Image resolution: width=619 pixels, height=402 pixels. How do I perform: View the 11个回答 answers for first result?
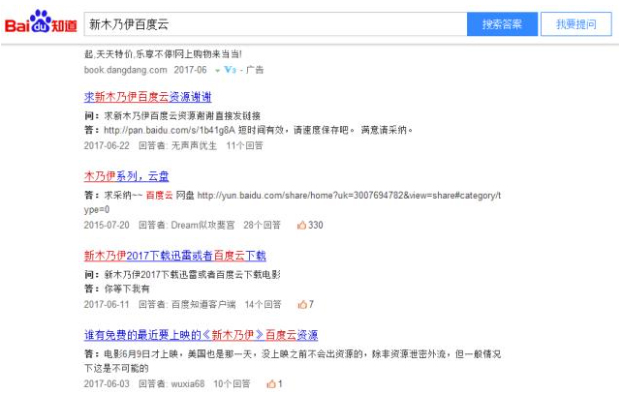[244, 145]
